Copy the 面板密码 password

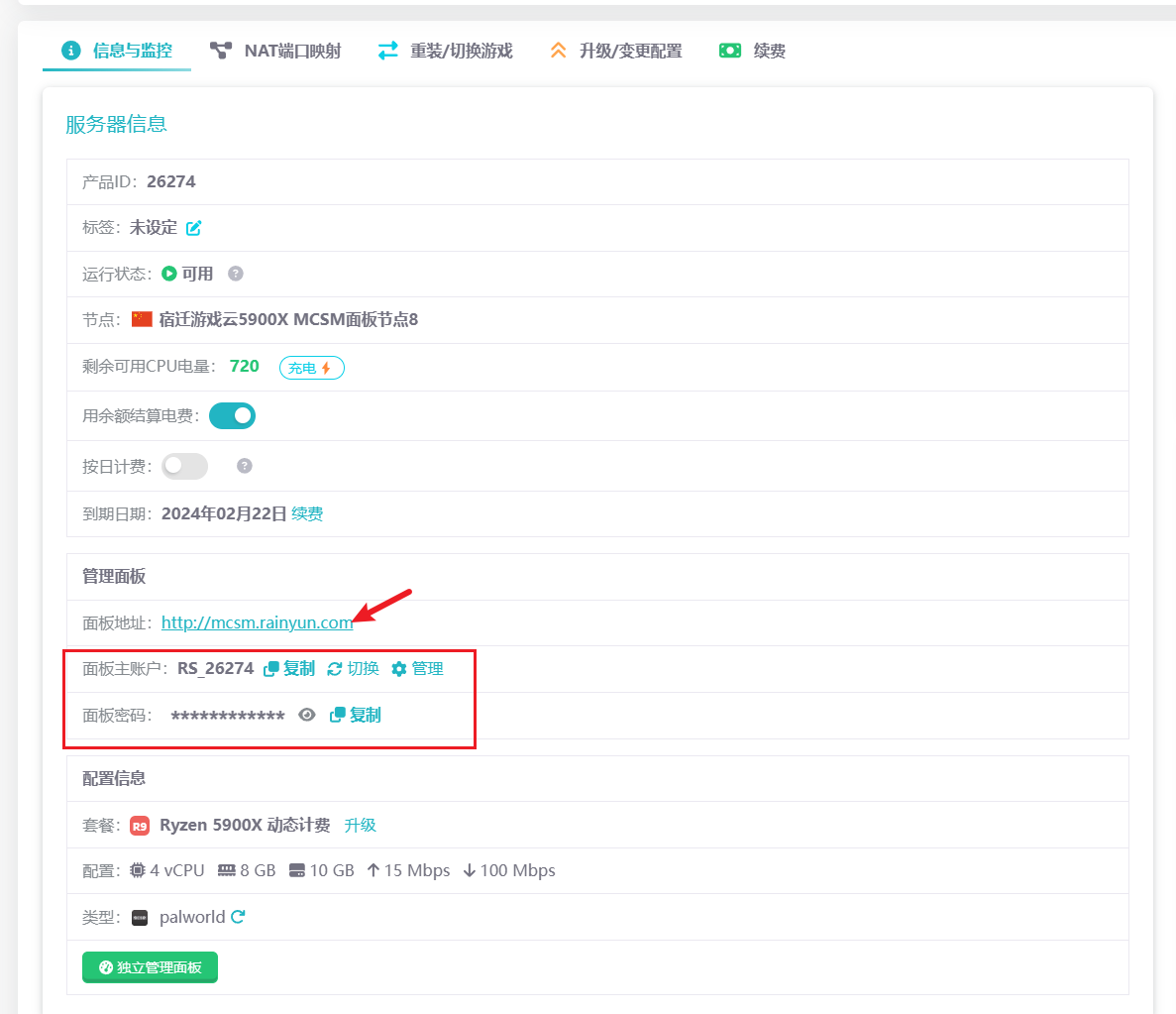pos(356,715)
